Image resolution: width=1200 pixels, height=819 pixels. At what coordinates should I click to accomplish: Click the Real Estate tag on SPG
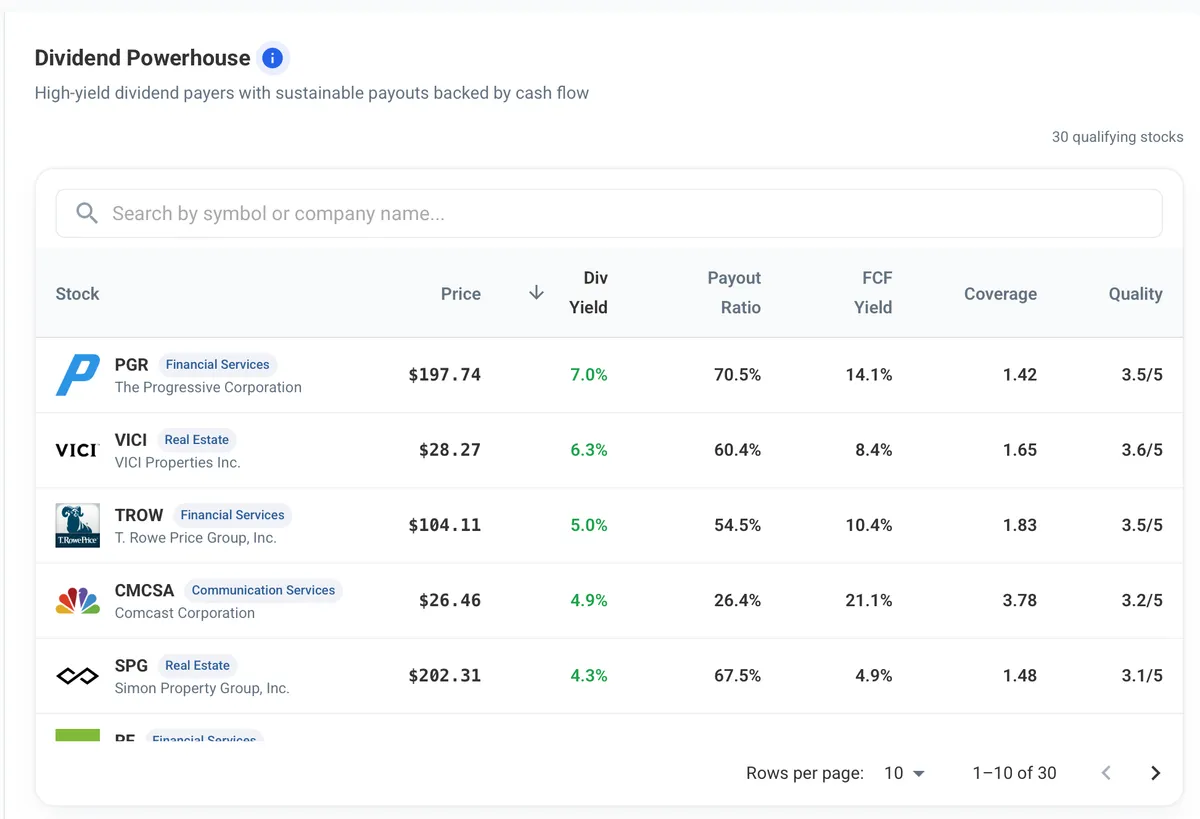[197, 665]
